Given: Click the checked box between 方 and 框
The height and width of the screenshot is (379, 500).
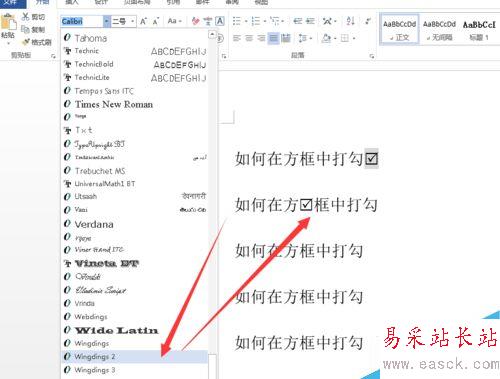Looking at the screenshot, I should coord(306,205).
